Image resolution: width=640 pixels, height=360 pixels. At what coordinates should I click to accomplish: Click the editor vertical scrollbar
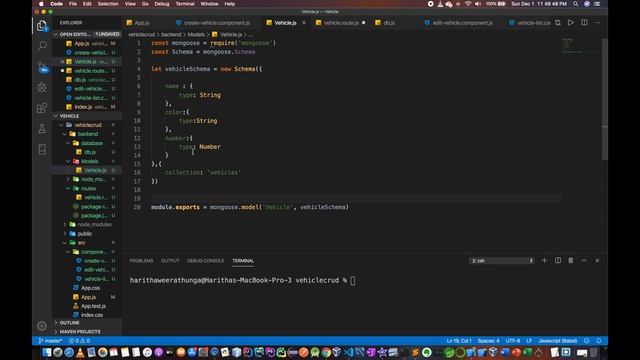605,98
